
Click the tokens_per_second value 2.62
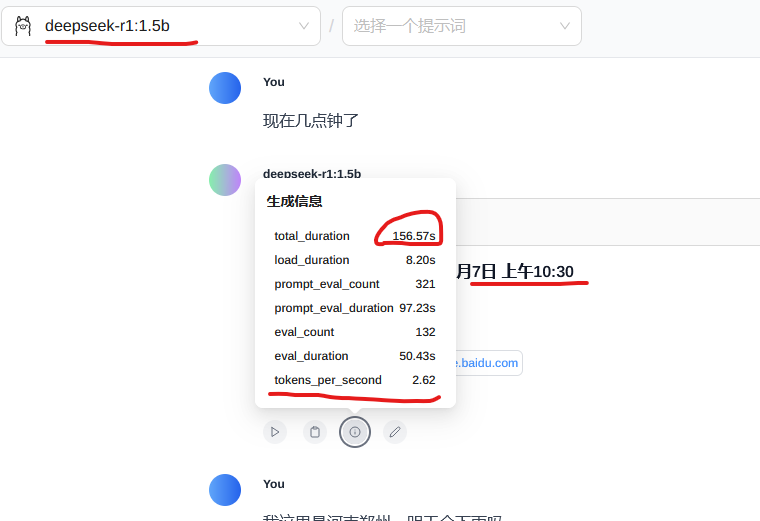[424, 380]
